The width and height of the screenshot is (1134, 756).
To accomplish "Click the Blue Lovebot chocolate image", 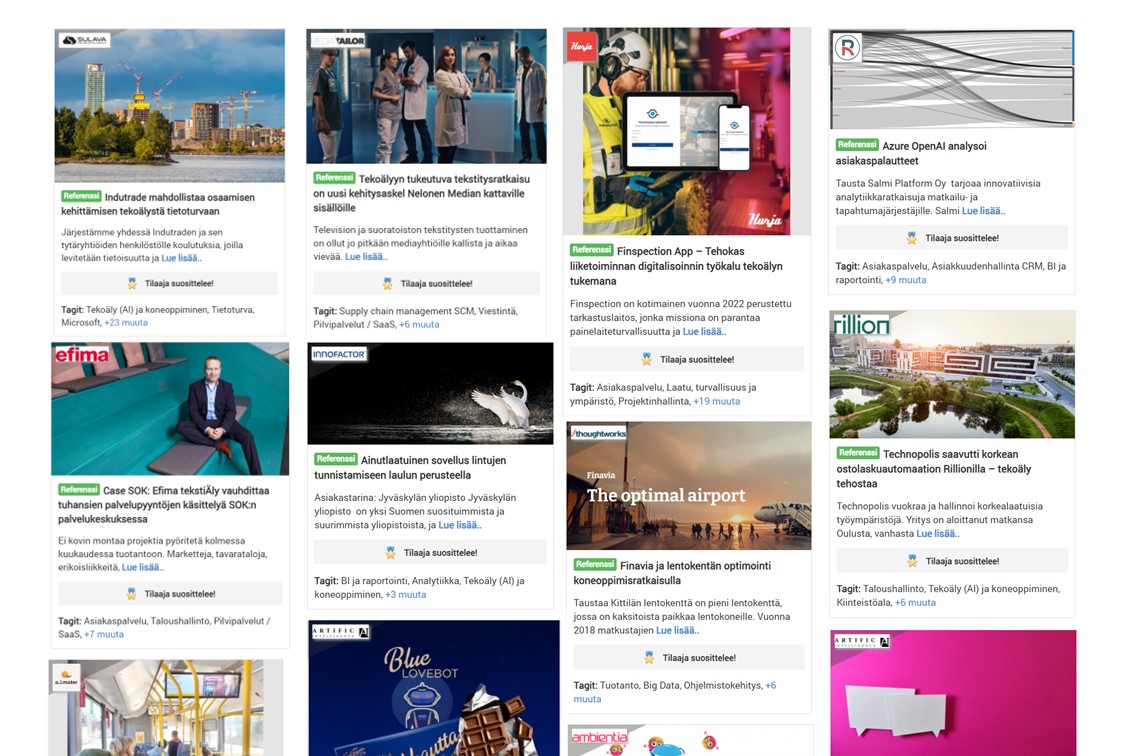I will tap(434, 688).
